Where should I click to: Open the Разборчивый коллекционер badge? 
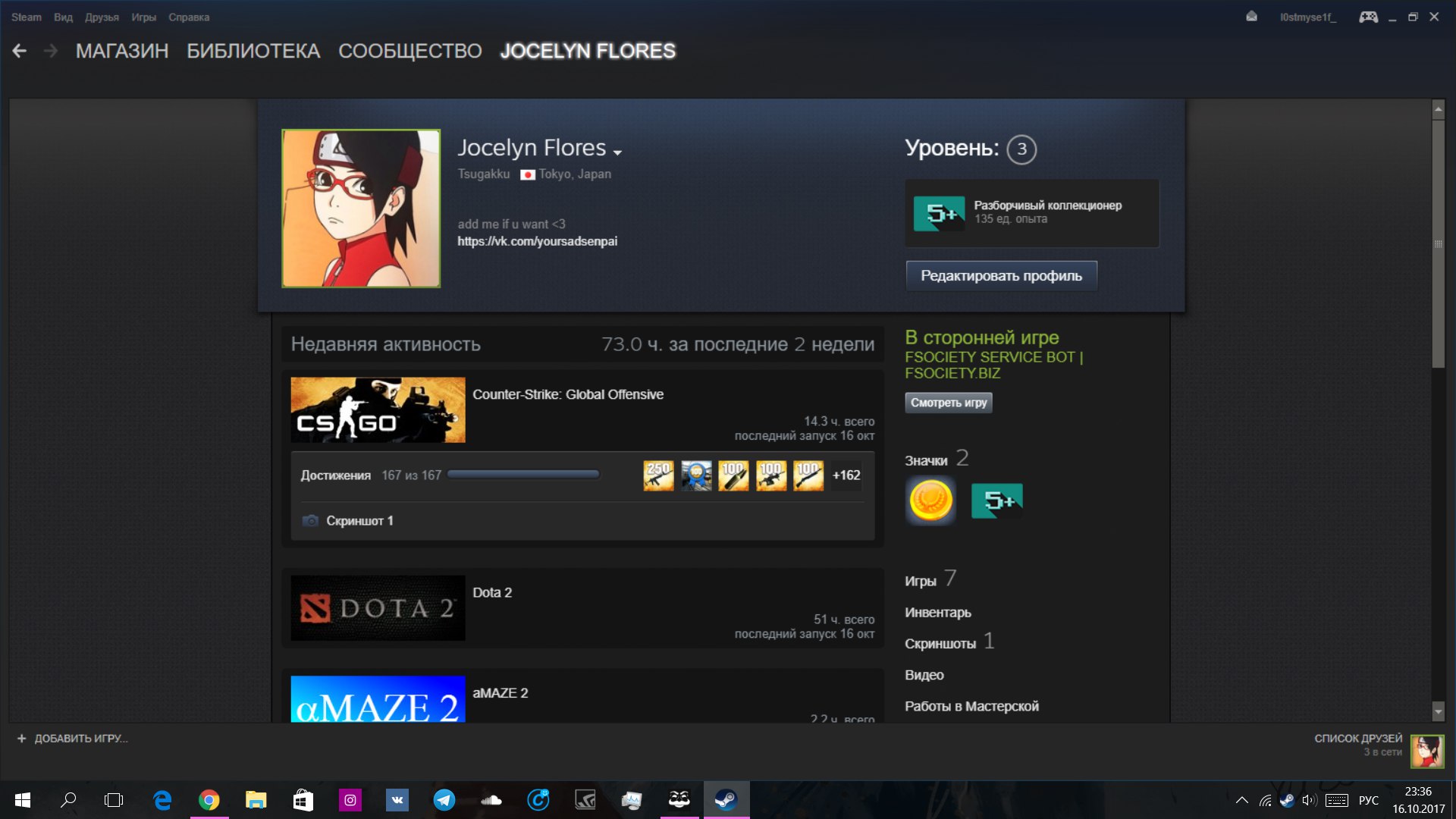coord(1031,213)
